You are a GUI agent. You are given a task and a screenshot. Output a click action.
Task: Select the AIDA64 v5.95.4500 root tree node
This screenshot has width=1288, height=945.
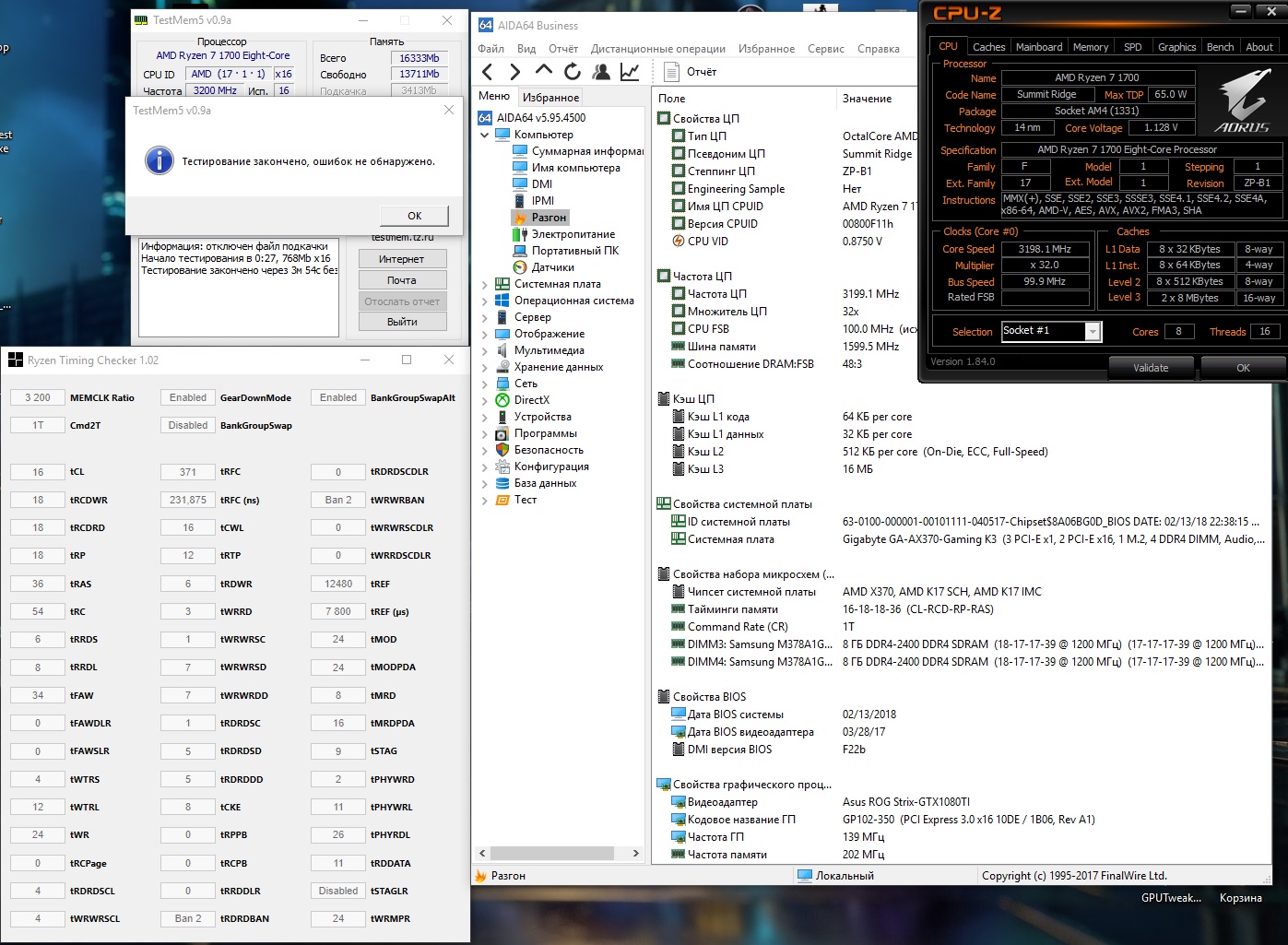(532, 118)
